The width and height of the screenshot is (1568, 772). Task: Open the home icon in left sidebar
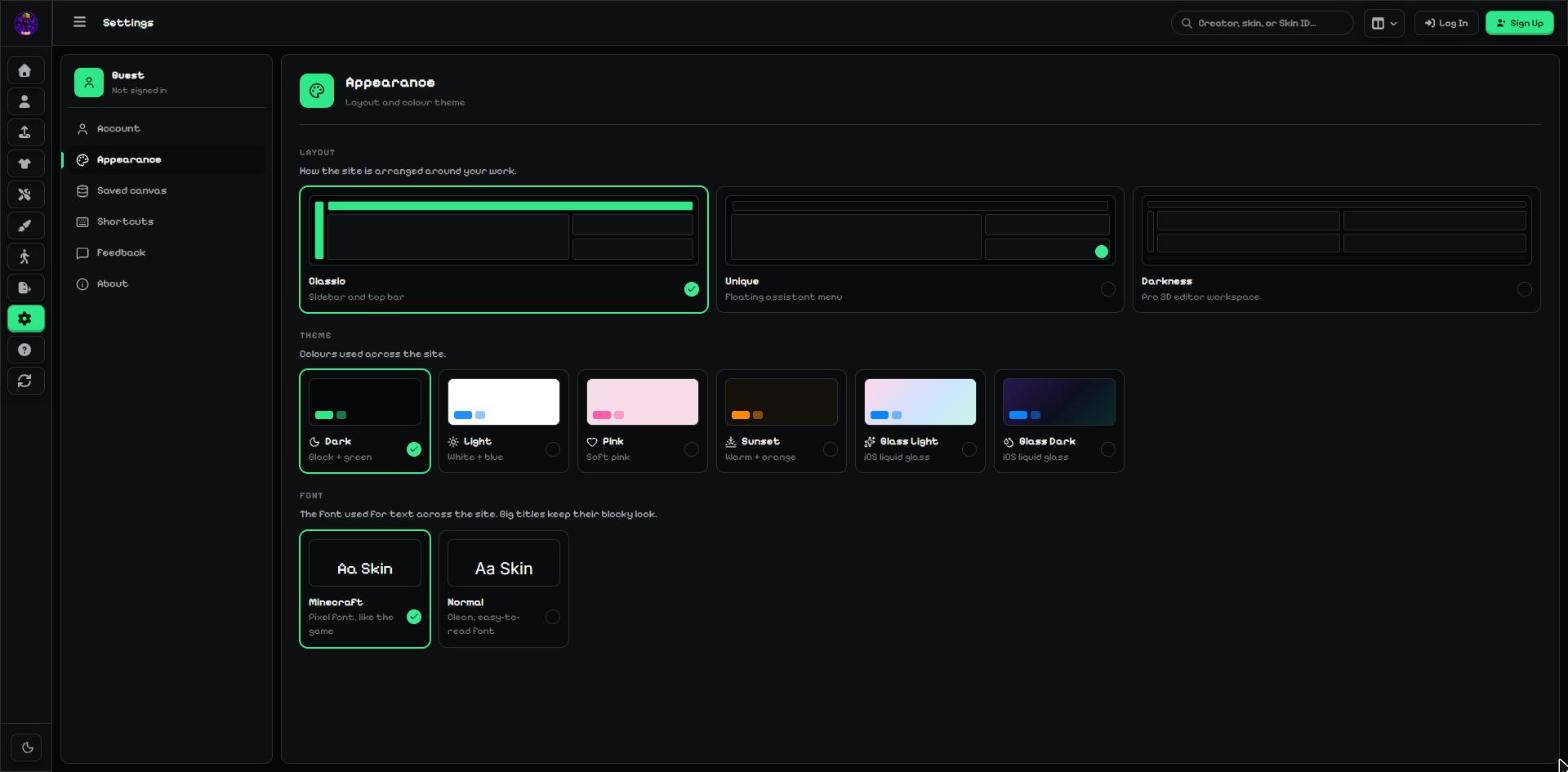coord(25,71)
